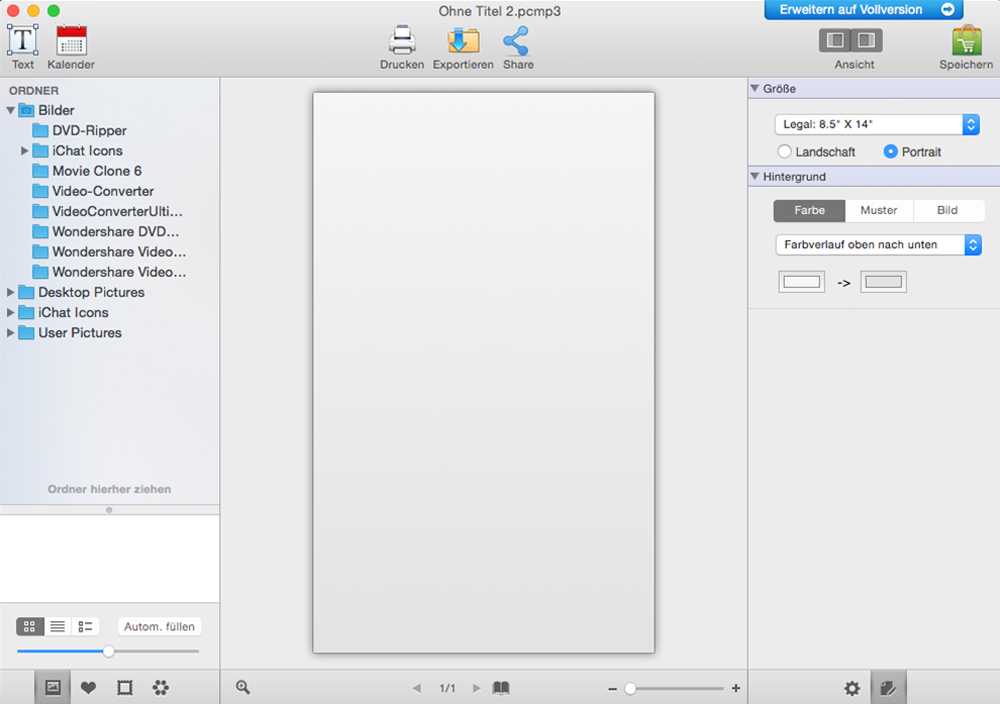The width and height of the screenshot is (1000, 704).
Task: Select the Landschaft orientation option
Action: coord(785,152)
